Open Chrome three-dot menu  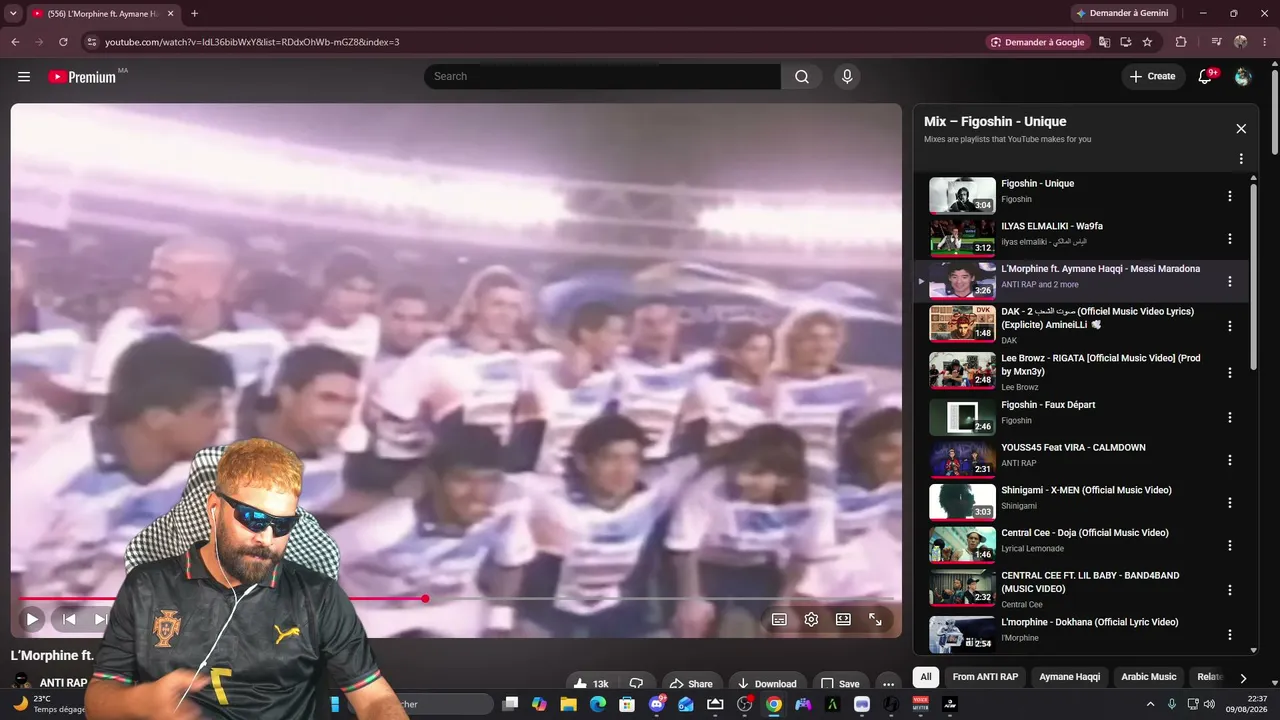tap(1265, 42)
